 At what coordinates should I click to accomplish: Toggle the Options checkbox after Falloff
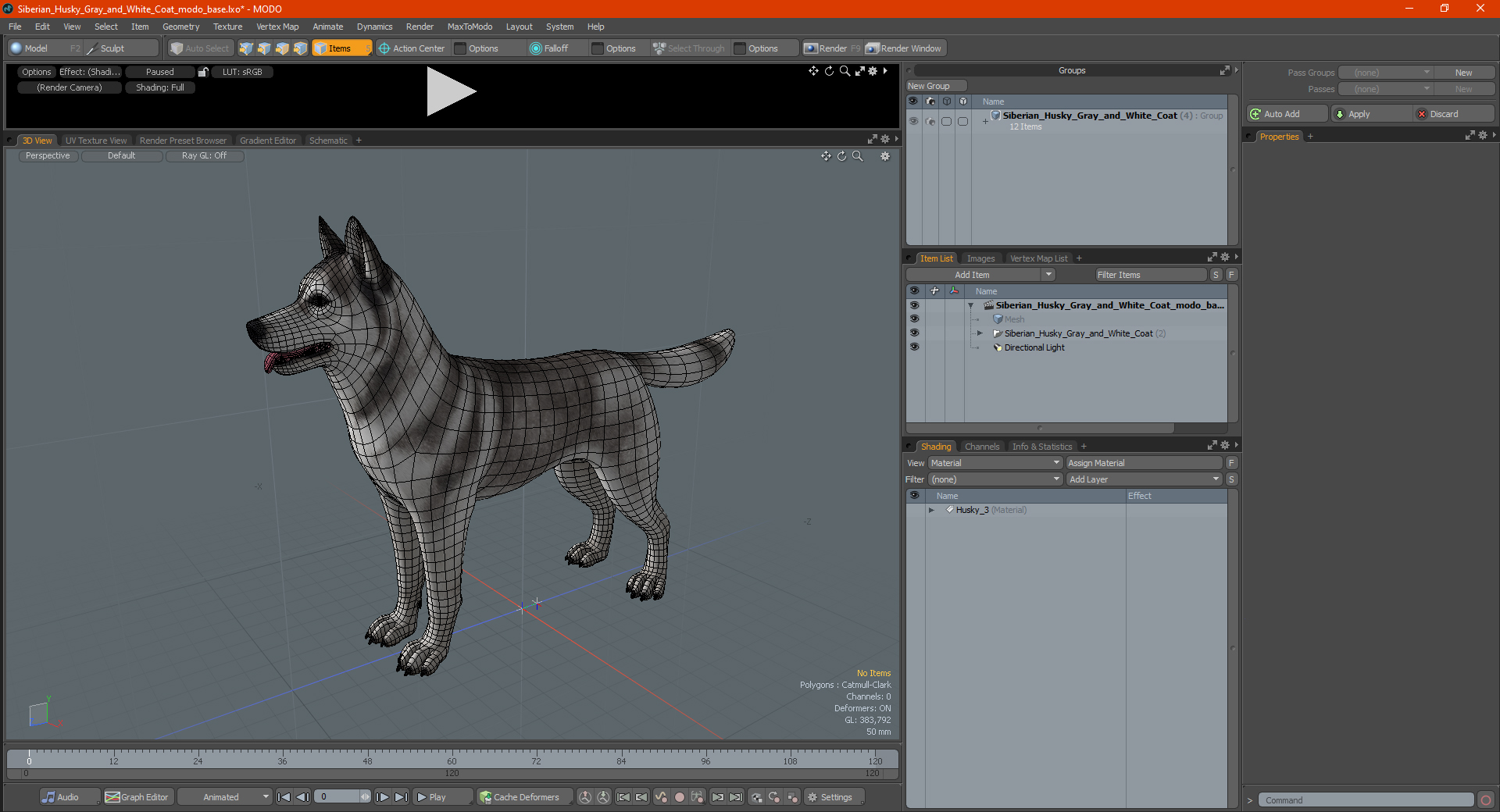(x=598, y=48)
